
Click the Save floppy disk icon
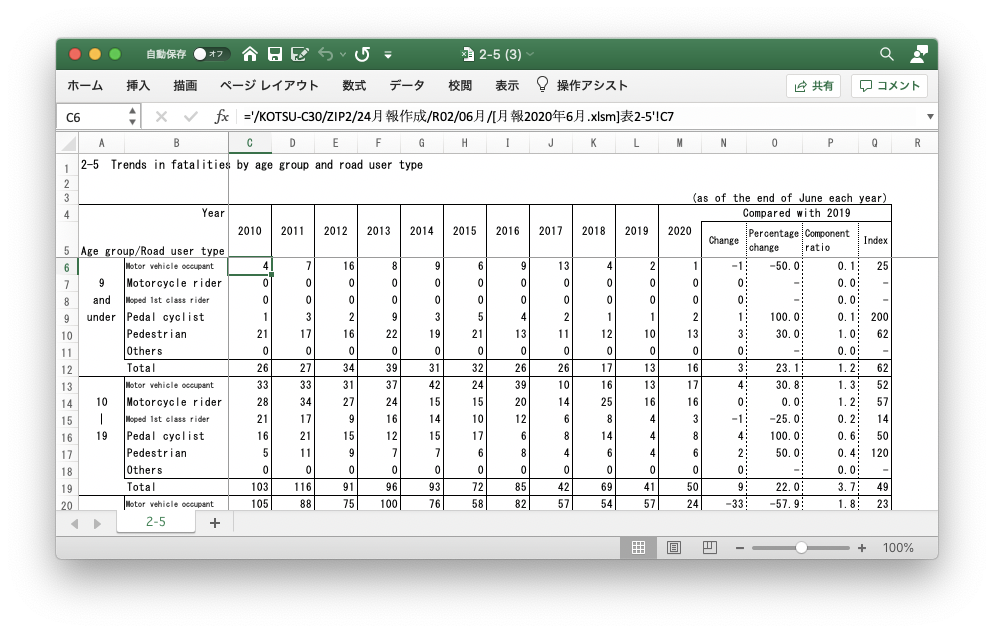pyautogui.click(x=274, y=54)
